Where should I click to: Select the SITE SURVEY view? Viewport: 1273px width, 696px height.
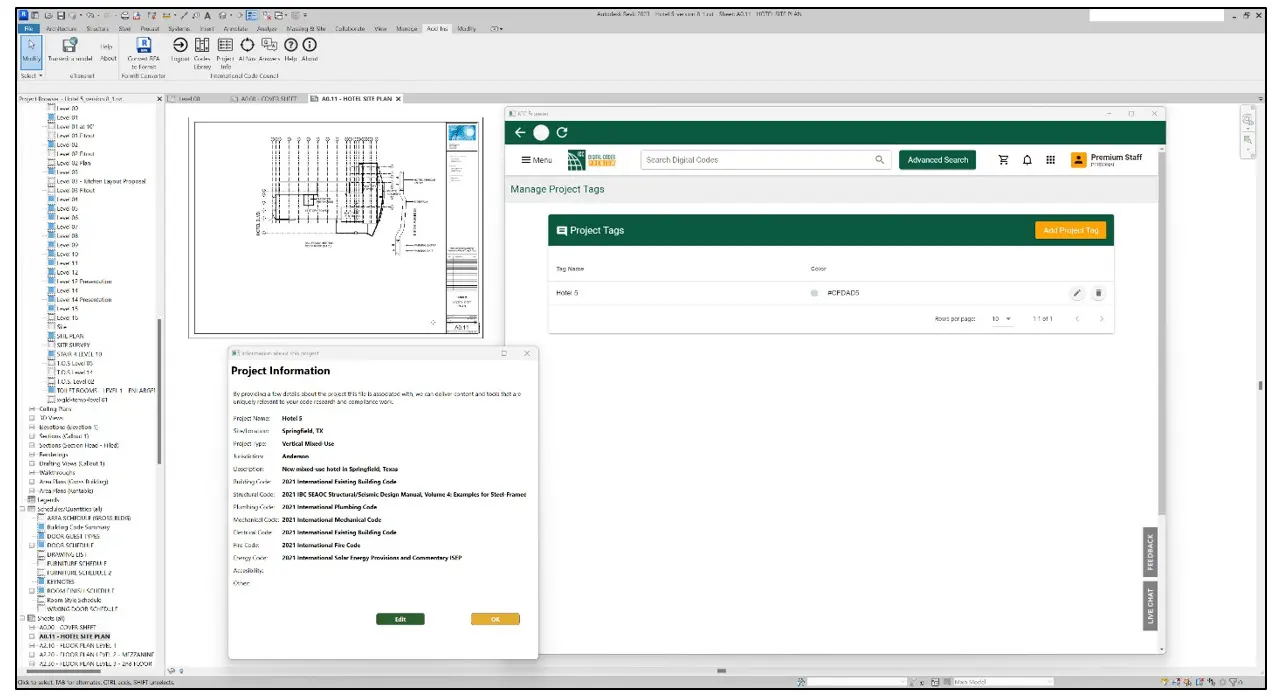click(74, 345)
